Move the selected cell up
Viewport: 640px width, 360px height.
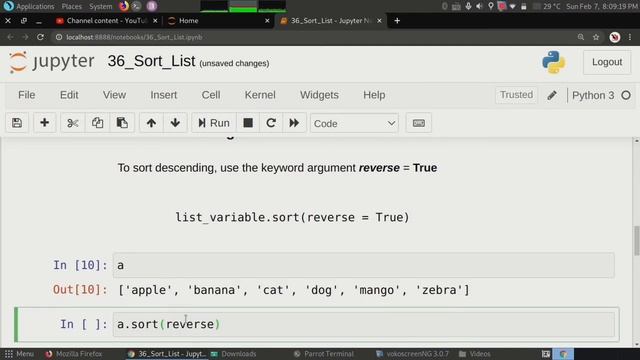[x=151, y=123]
